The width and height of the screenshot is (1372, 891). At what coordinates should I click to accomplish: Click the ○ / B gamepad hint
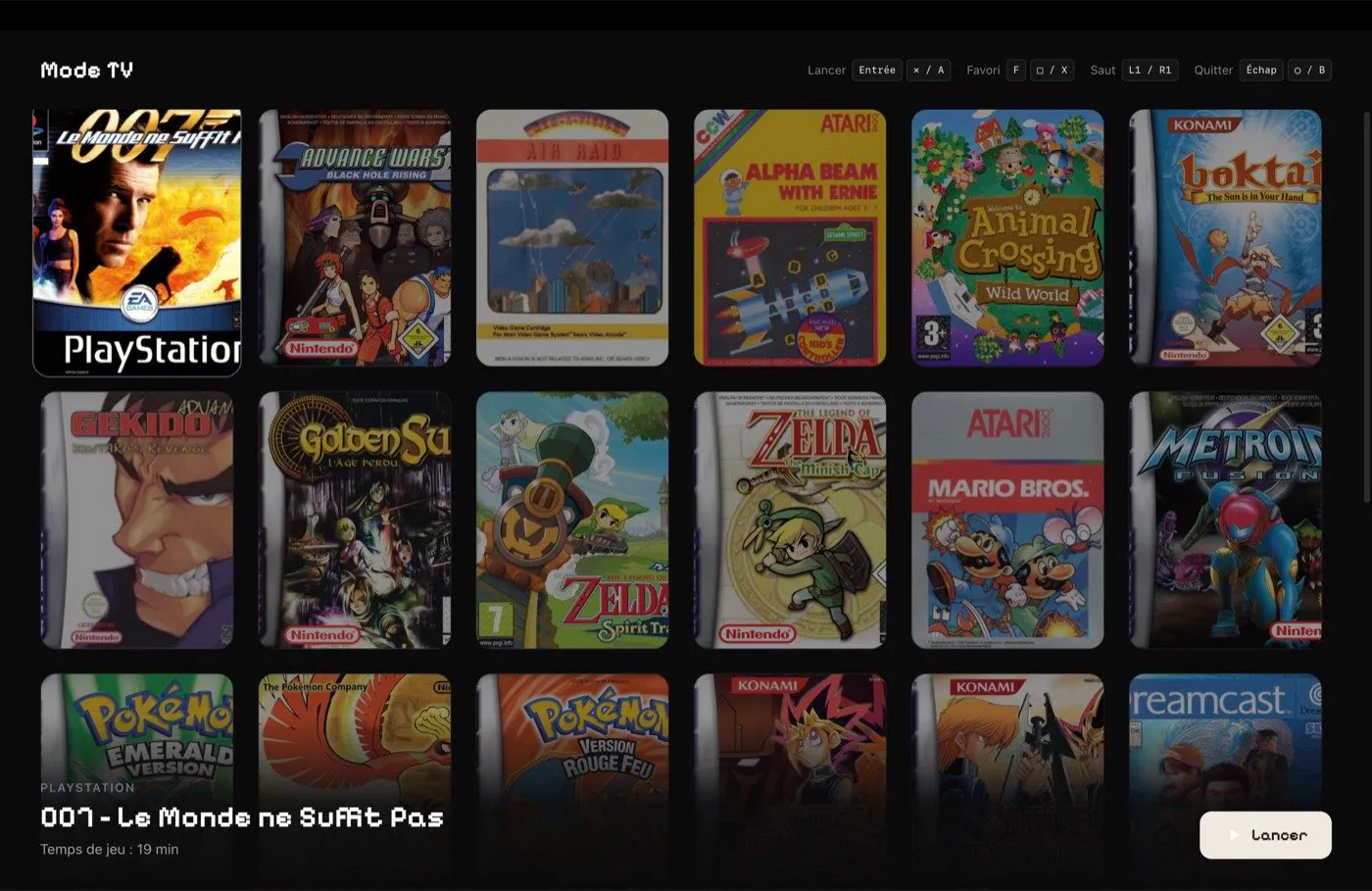point(1309,71)
